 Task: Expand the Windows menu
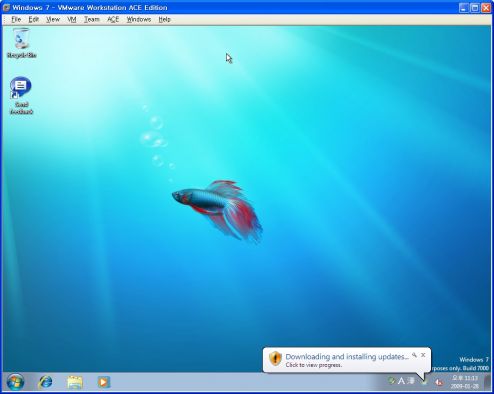pyautogui.click(x=139, y=19)
